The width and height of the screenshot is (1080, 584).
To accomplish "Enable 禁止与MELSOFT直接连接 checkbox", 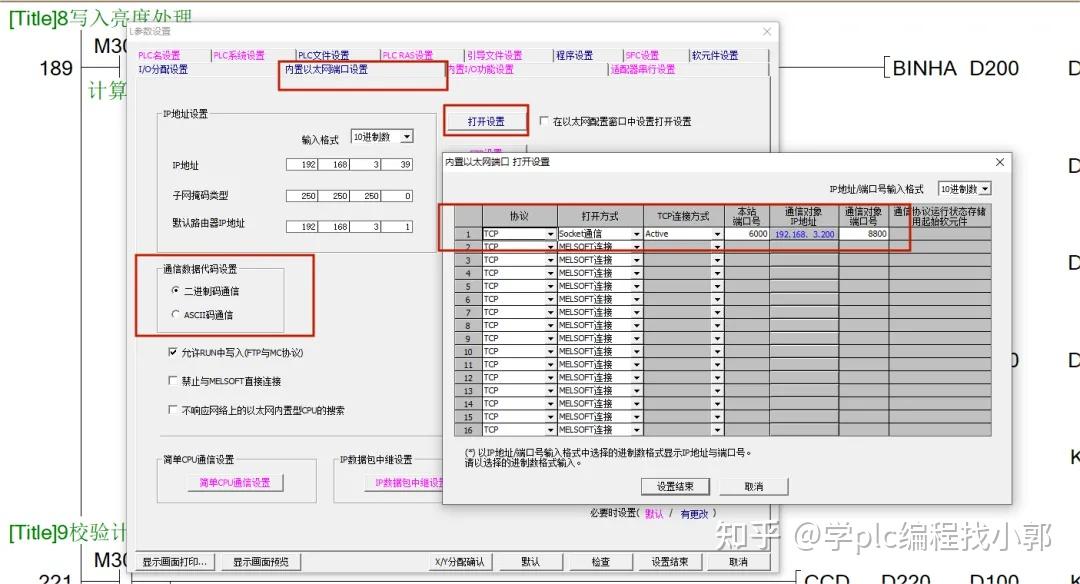I will coord(173,379).
